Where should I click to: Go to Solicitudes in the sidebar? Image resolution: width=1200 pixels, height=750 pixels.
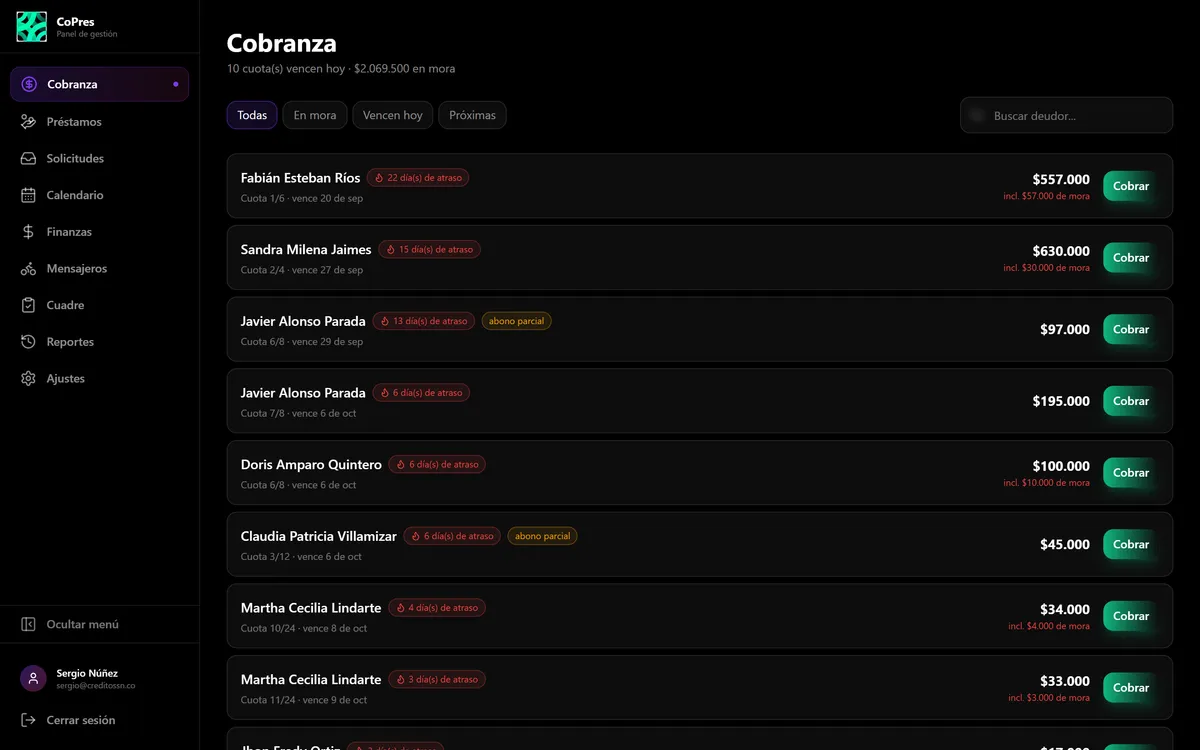click(x=100, y=159)
